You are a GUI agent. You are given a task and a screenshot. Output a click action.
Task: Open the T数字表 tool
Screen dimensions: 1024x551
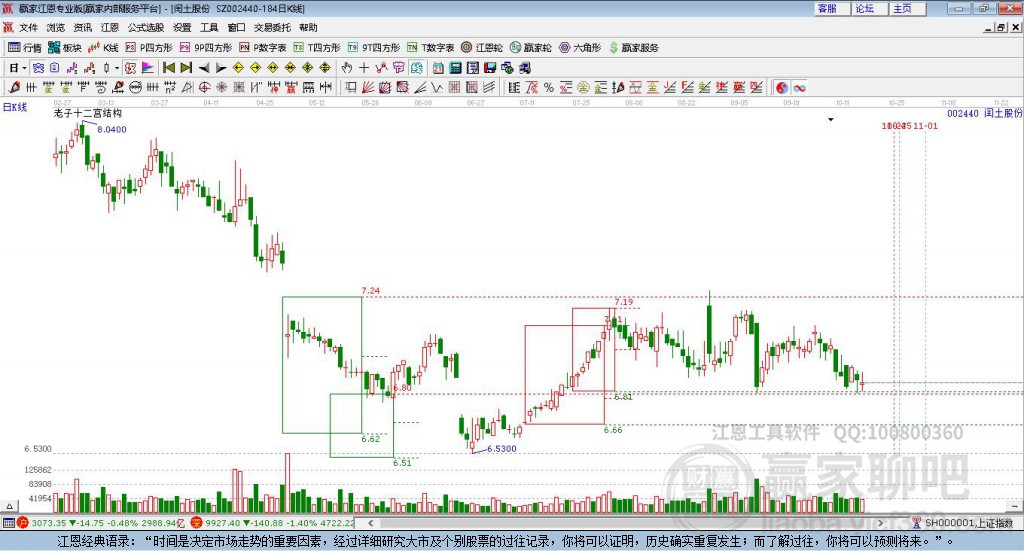pos(430,48)
